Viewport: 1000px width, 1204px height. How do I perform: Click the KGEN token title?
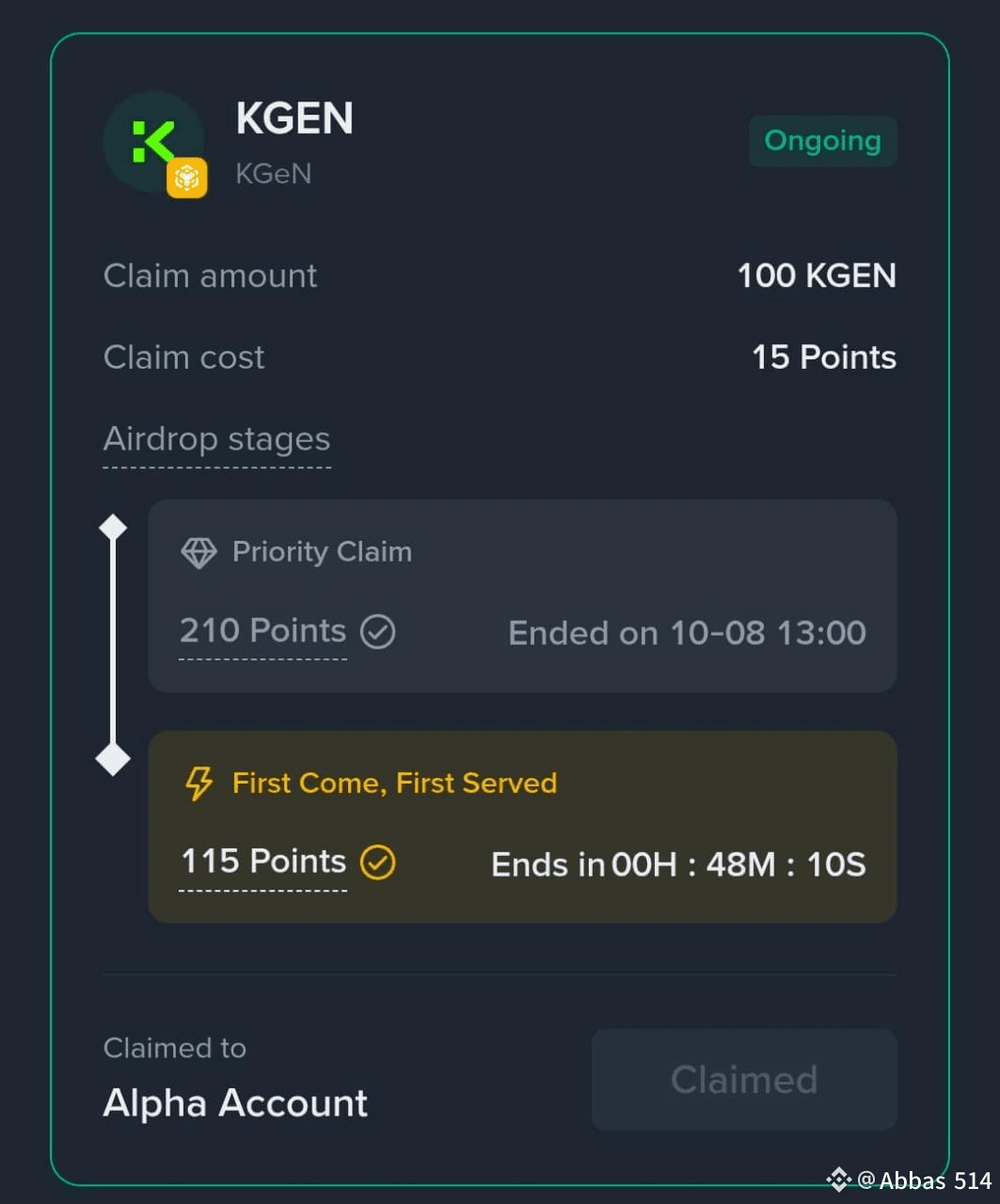coord(294,119)
